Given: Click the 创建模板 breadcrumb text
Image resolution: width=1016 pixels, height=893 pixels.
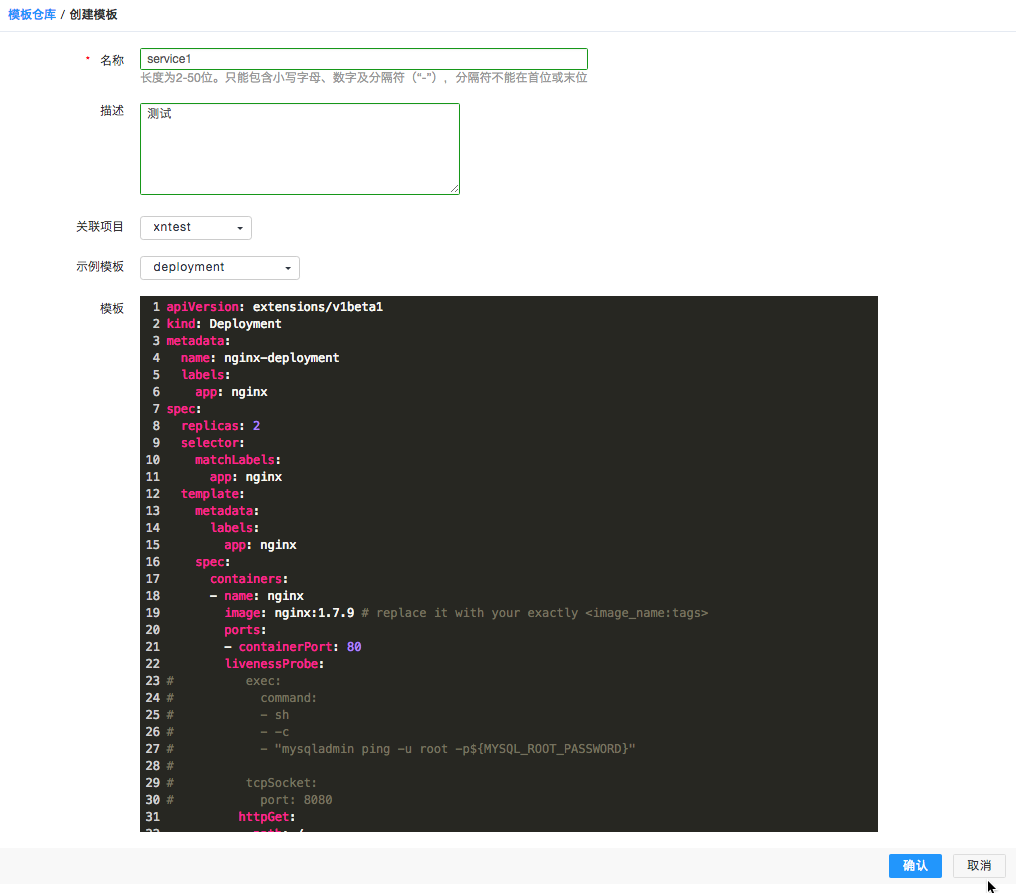Looking at the screenshot, I should 91,14.
